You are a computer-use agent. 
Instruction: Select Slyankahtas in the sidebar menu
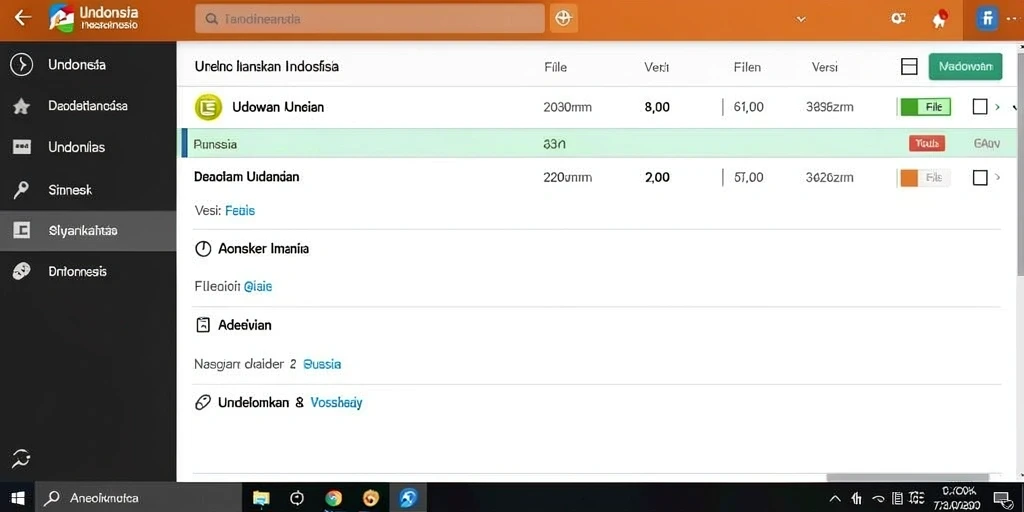pyautogui.click(x=88, y=231)
